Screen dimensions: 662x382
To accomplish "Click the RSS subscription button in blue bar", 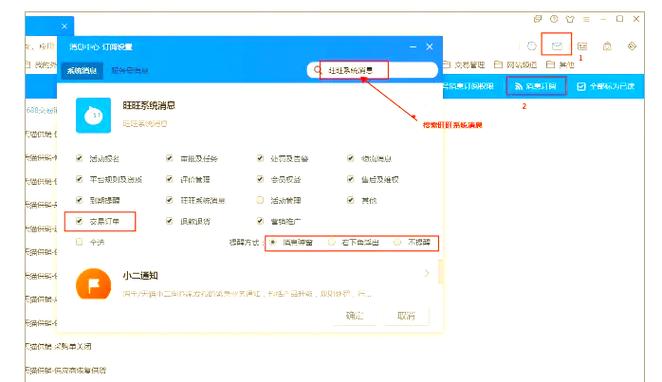I will 536,87.
